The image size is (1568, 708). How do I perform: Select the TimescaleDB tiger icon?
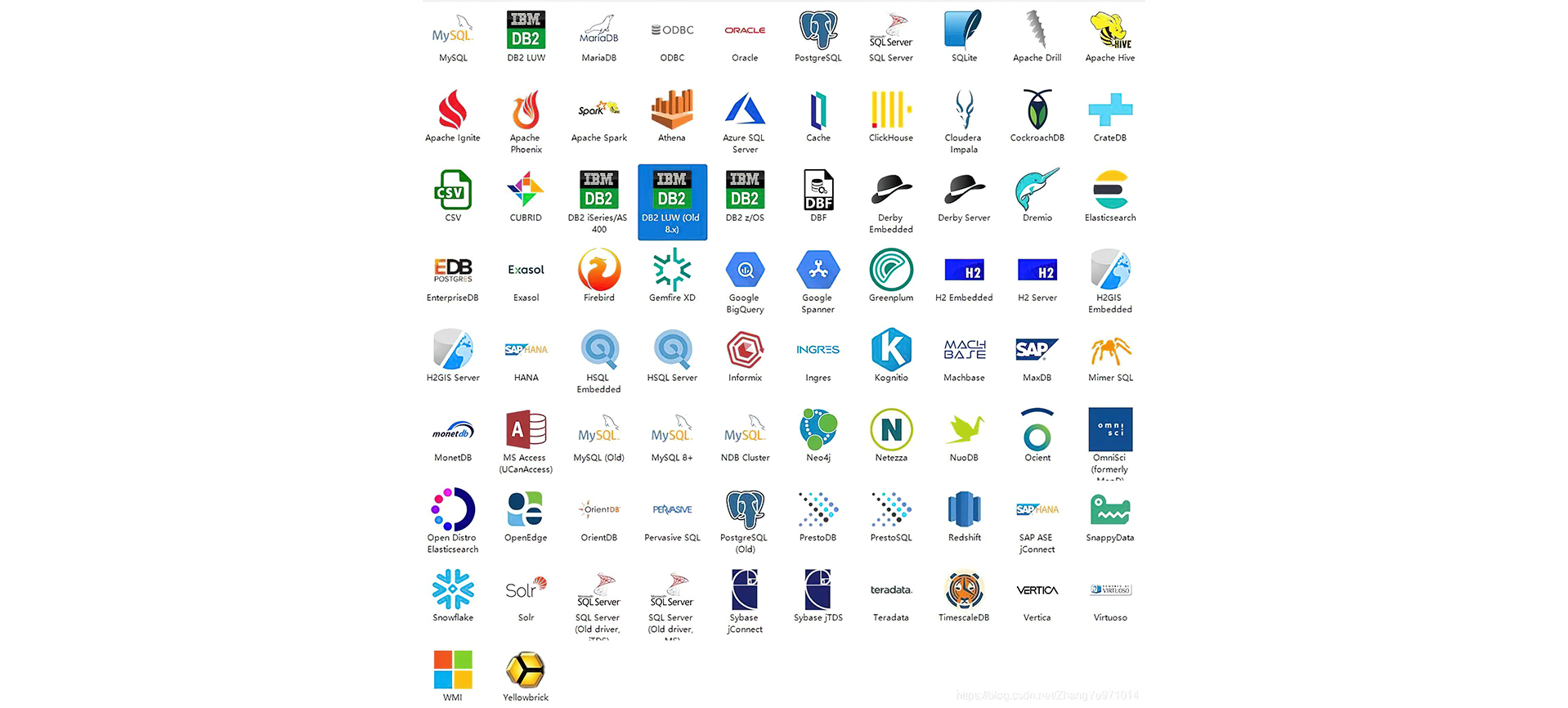pyautogui.click(x=964, y=590)
